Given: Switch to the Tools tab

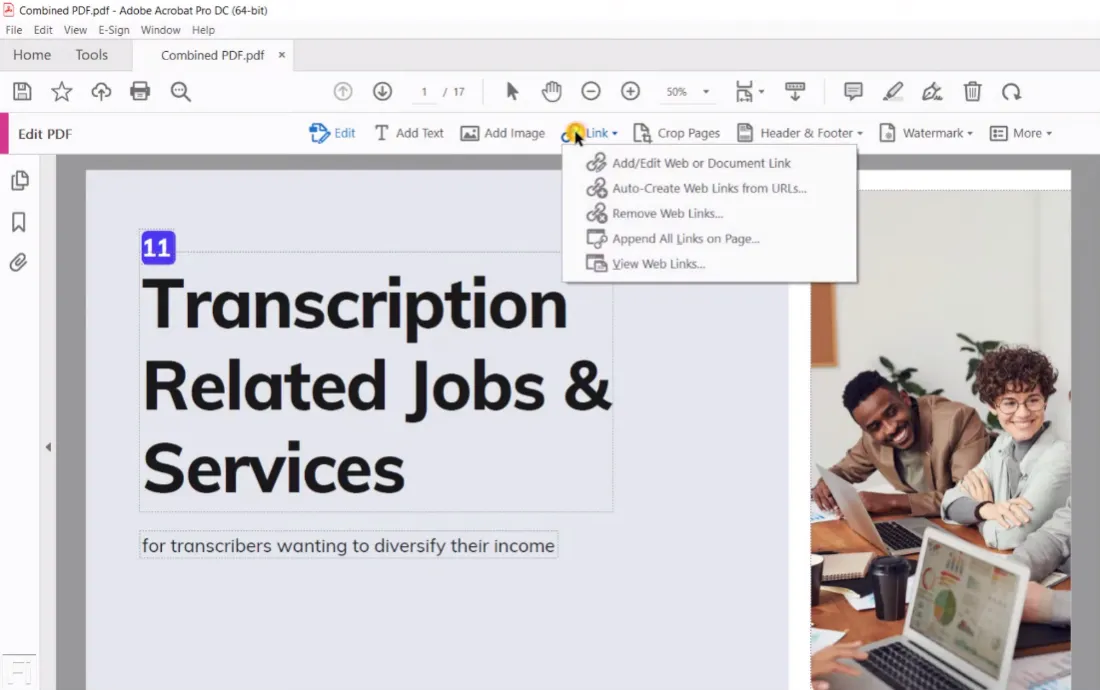Looking at the screenshot, I should point(92,55).
